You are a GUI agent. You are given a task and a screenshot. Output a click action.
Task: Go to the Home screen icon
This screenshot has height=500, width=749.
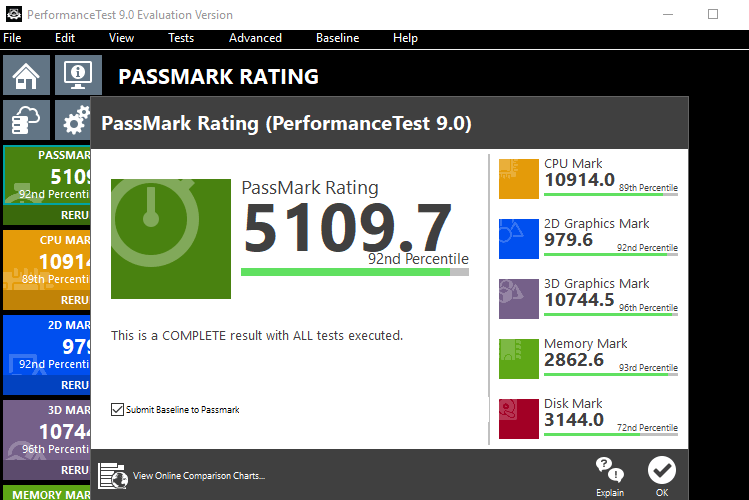click(26, 75)
